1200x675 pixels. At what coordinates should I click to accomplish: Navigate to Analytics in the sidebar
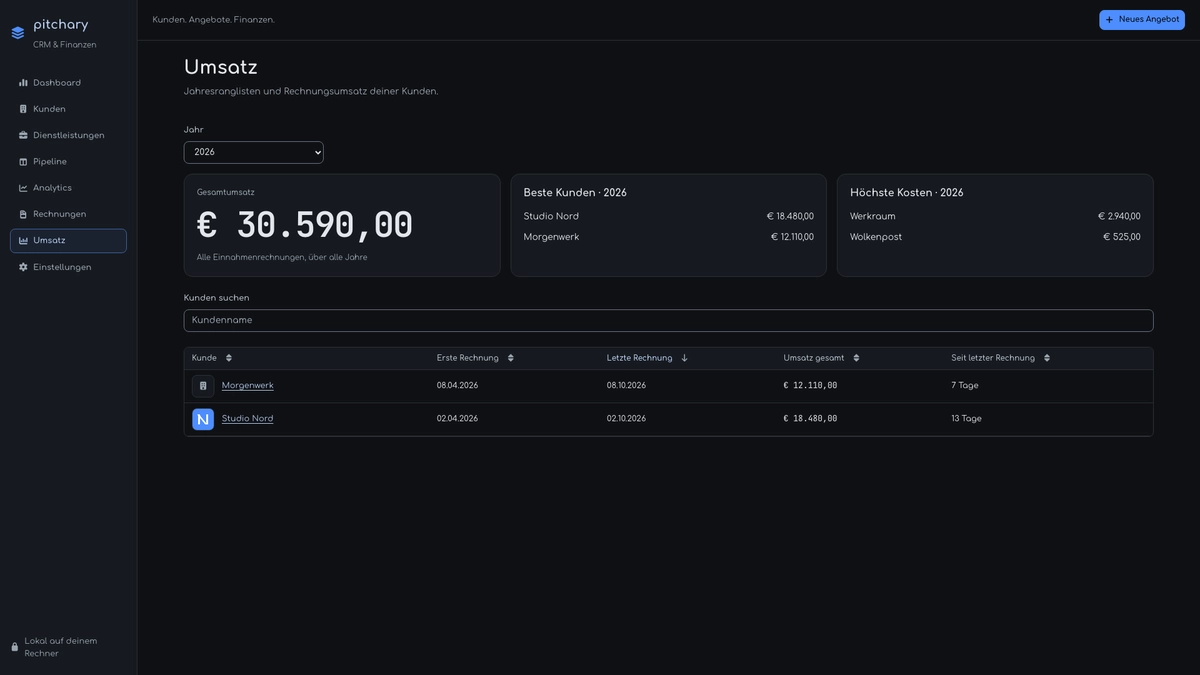(68, 188)
